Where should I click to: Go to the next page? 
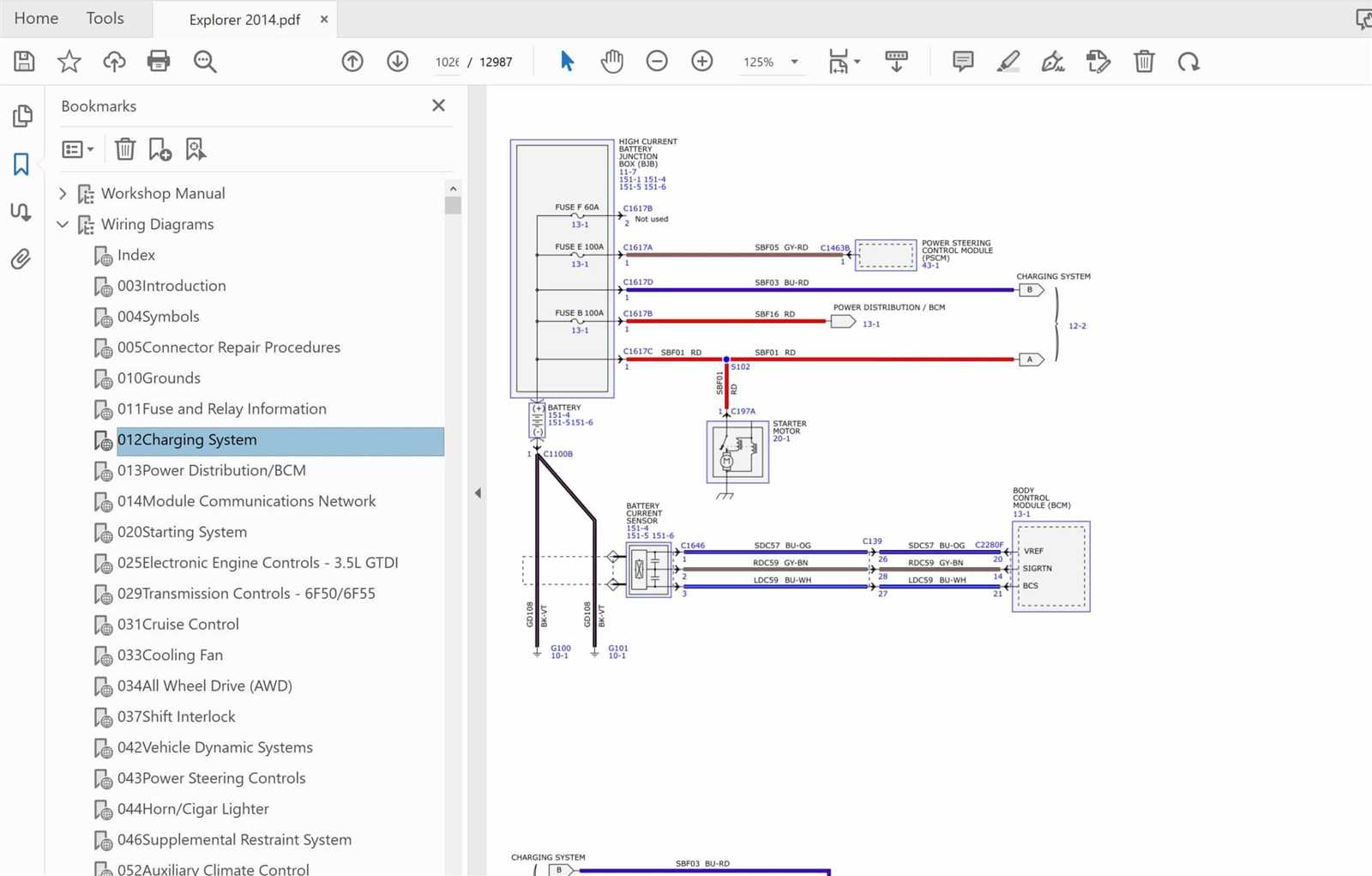coord(397,61)
